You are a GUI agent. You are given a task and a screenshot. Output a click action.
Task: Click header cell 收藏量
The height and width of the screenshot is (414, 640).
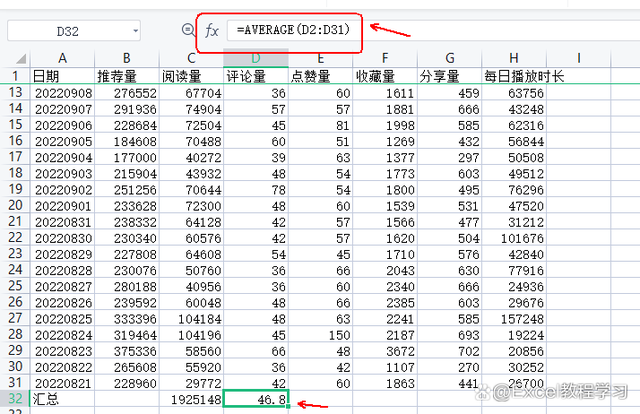point(385,76)
